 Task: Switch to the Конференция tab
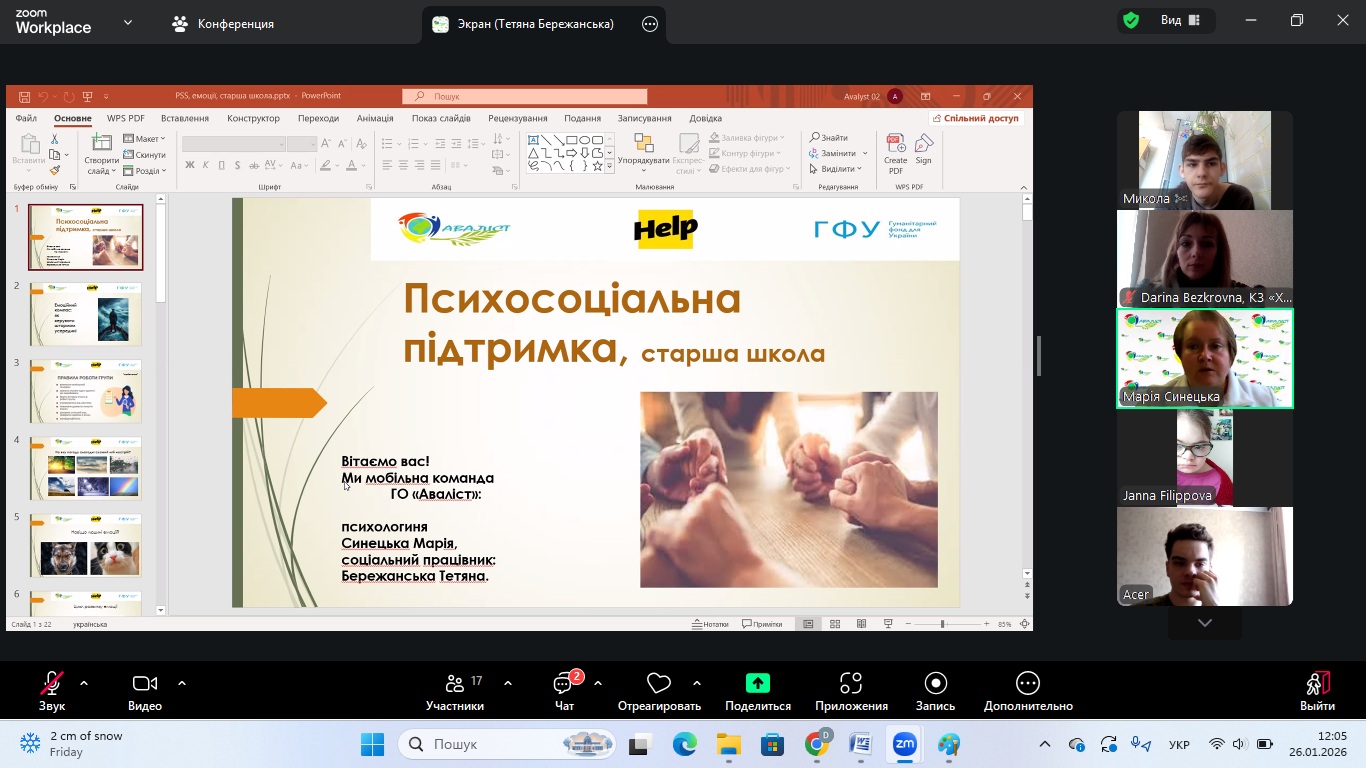(x=223, y=24)
